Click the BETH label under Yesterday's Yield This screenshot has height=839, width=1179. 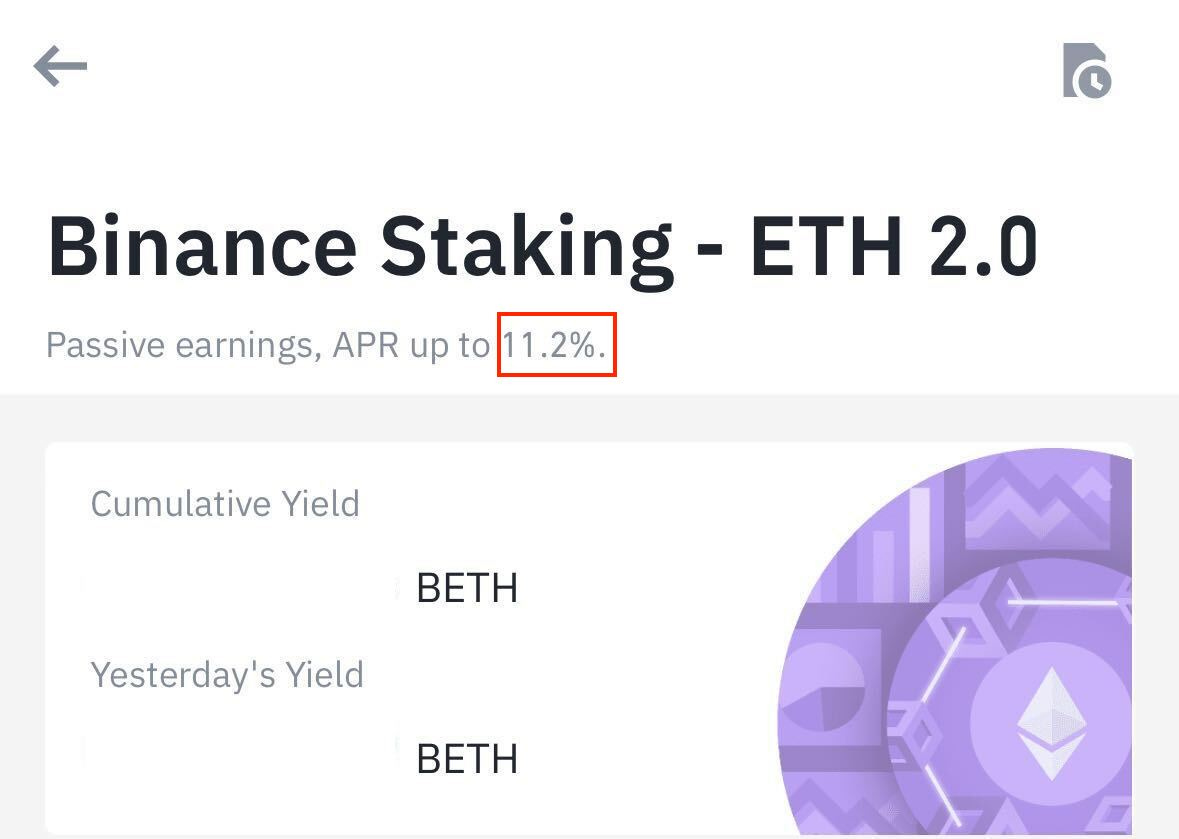[x=466, y=759]
